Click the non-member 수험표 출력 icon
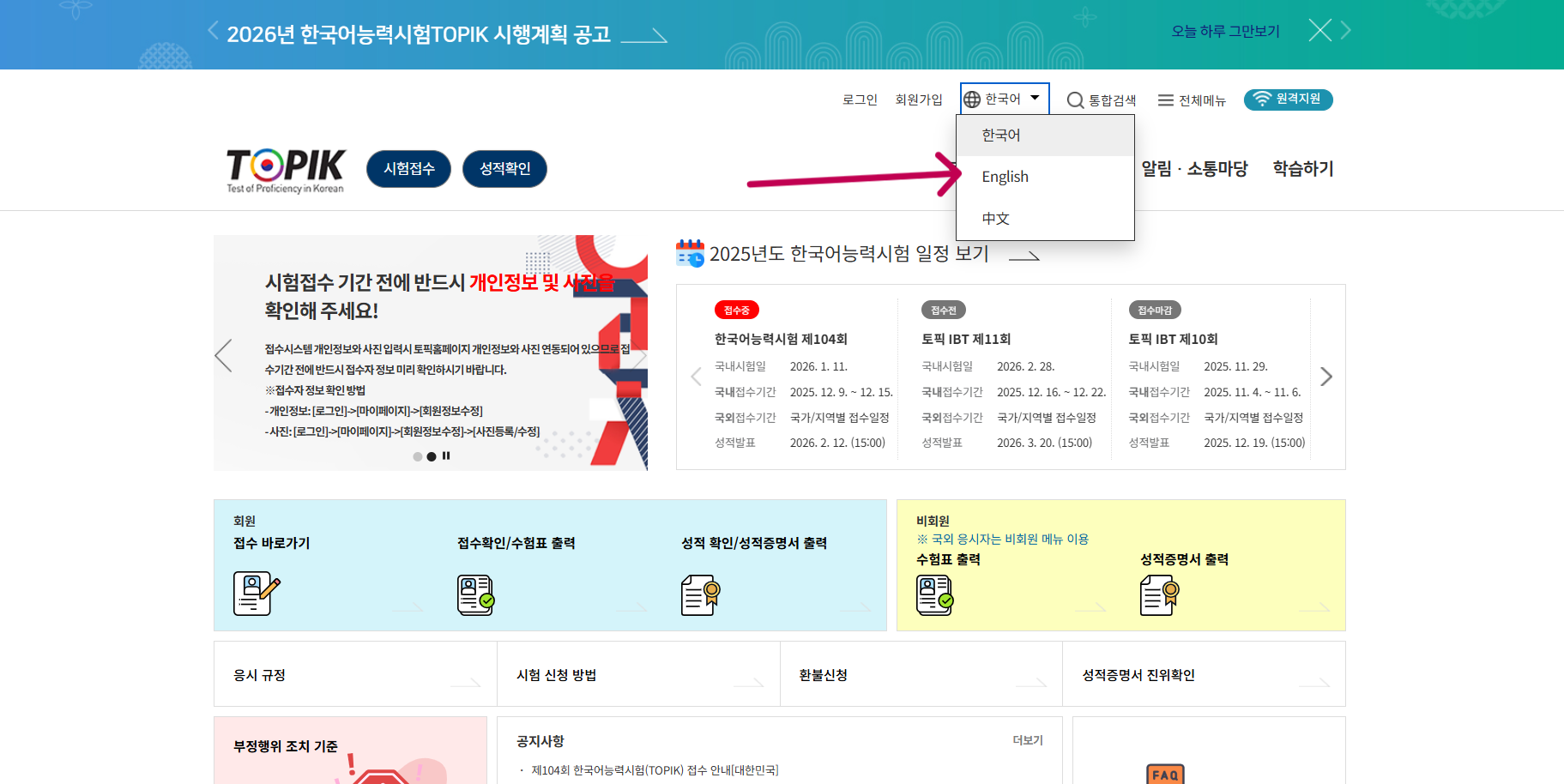This screenshot has width=1564, height=784. pyautogui.click(x=935, y=594)
